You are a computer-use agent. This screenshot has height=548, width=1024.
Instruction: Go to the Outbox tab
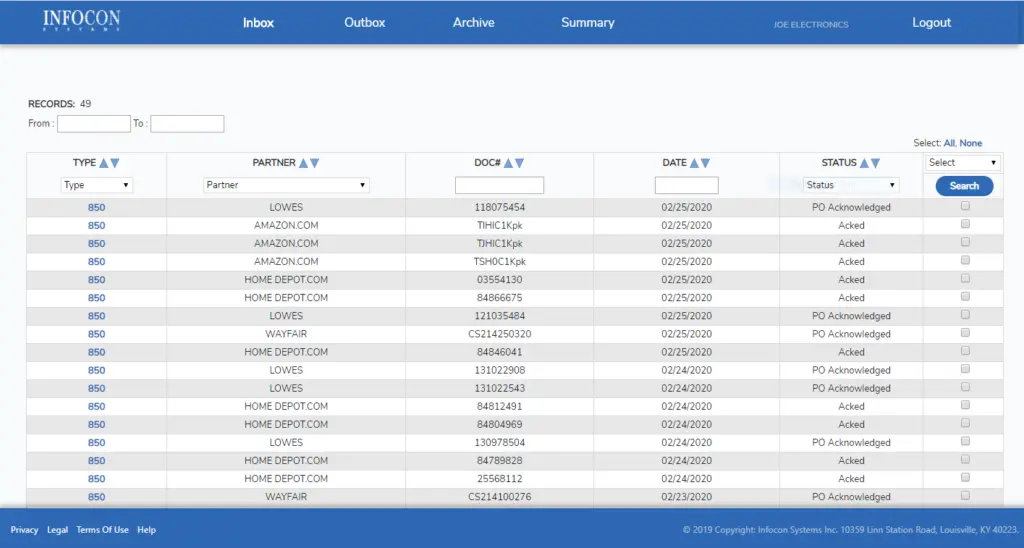364,22
